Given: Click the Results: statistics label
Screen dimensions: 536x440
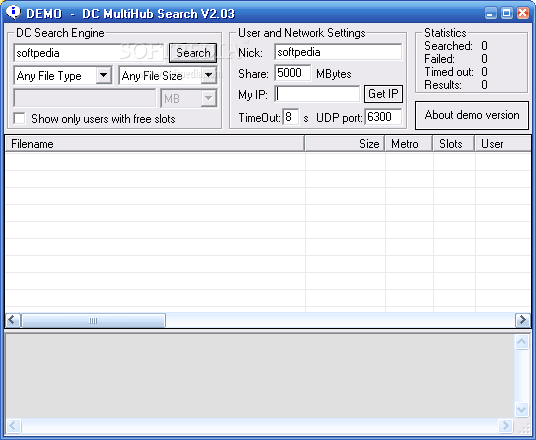Looking at the screenshot, I should tap(443, 85).
